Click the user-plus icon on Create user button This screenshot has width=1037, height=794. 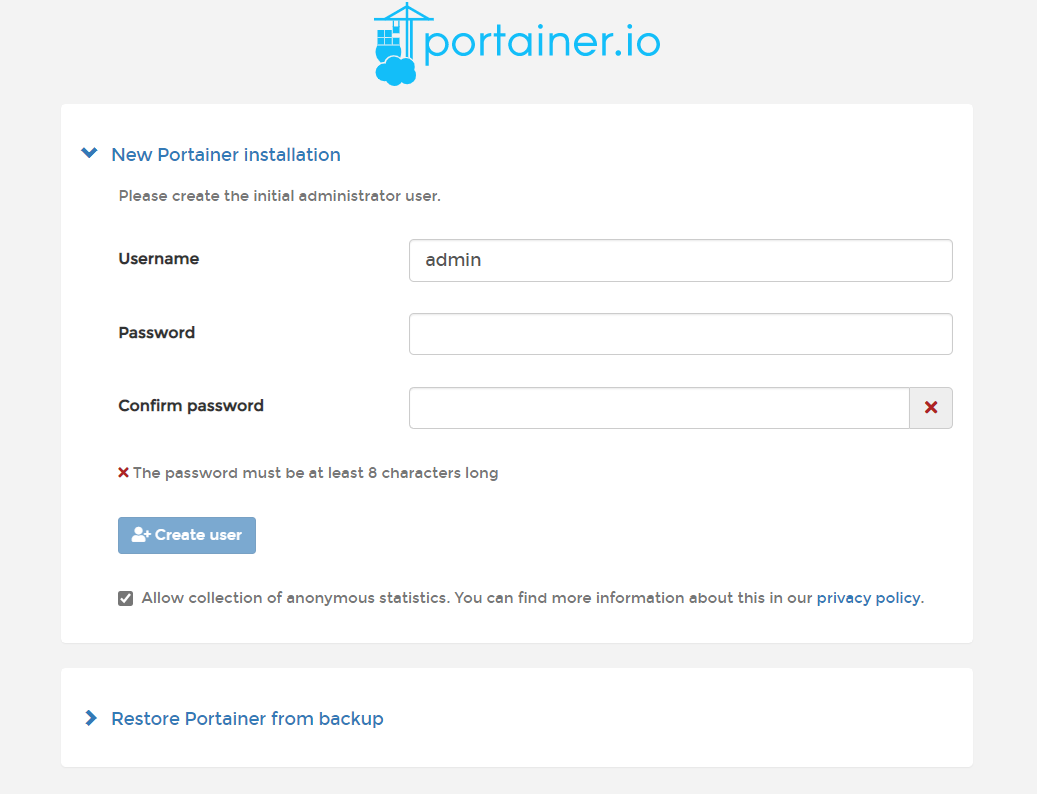click(x=140, y=535)
